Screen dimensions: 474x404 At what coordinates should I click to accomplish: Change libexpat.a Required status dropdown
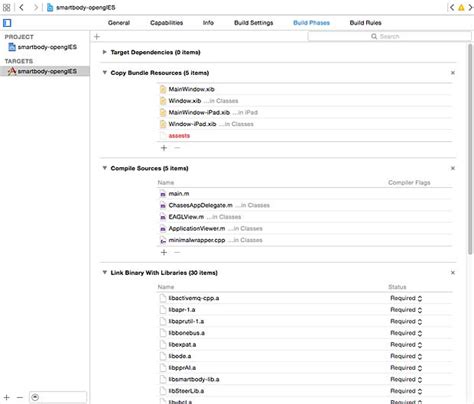[x=406, y=345]
